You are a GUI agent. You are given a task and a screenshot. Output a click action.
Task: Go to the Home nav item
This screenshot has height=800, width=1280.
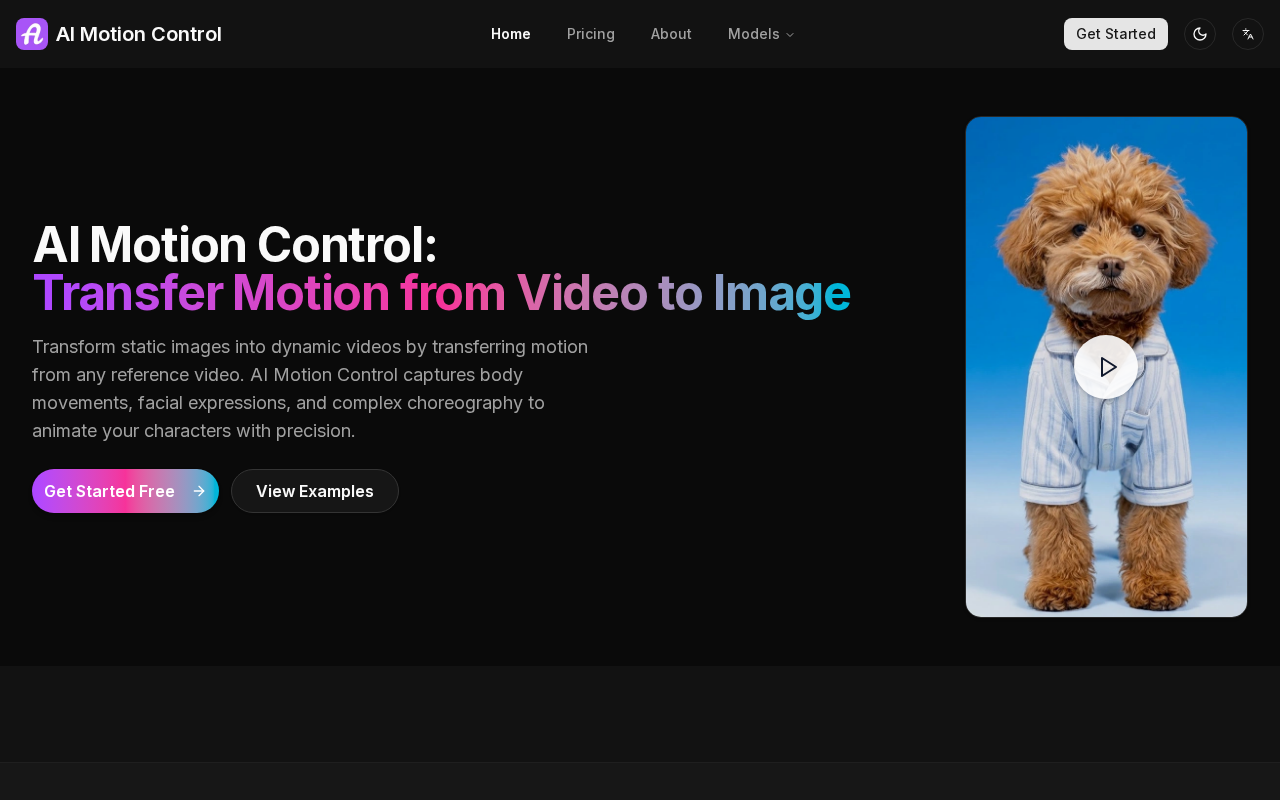coord(510,34)
